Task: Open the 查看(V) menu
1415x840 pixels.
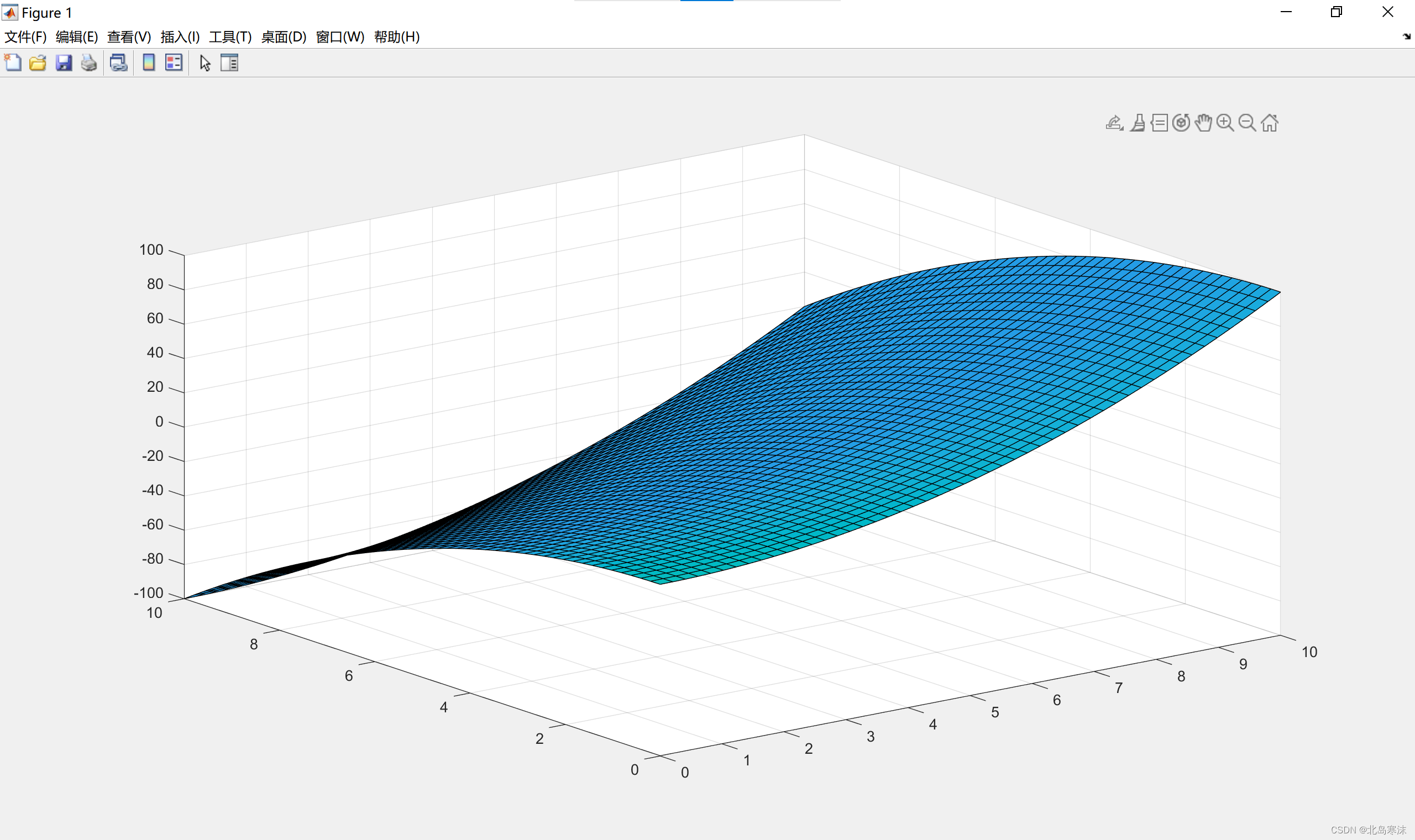Action: pyautogui.click(x=129, y=37)
